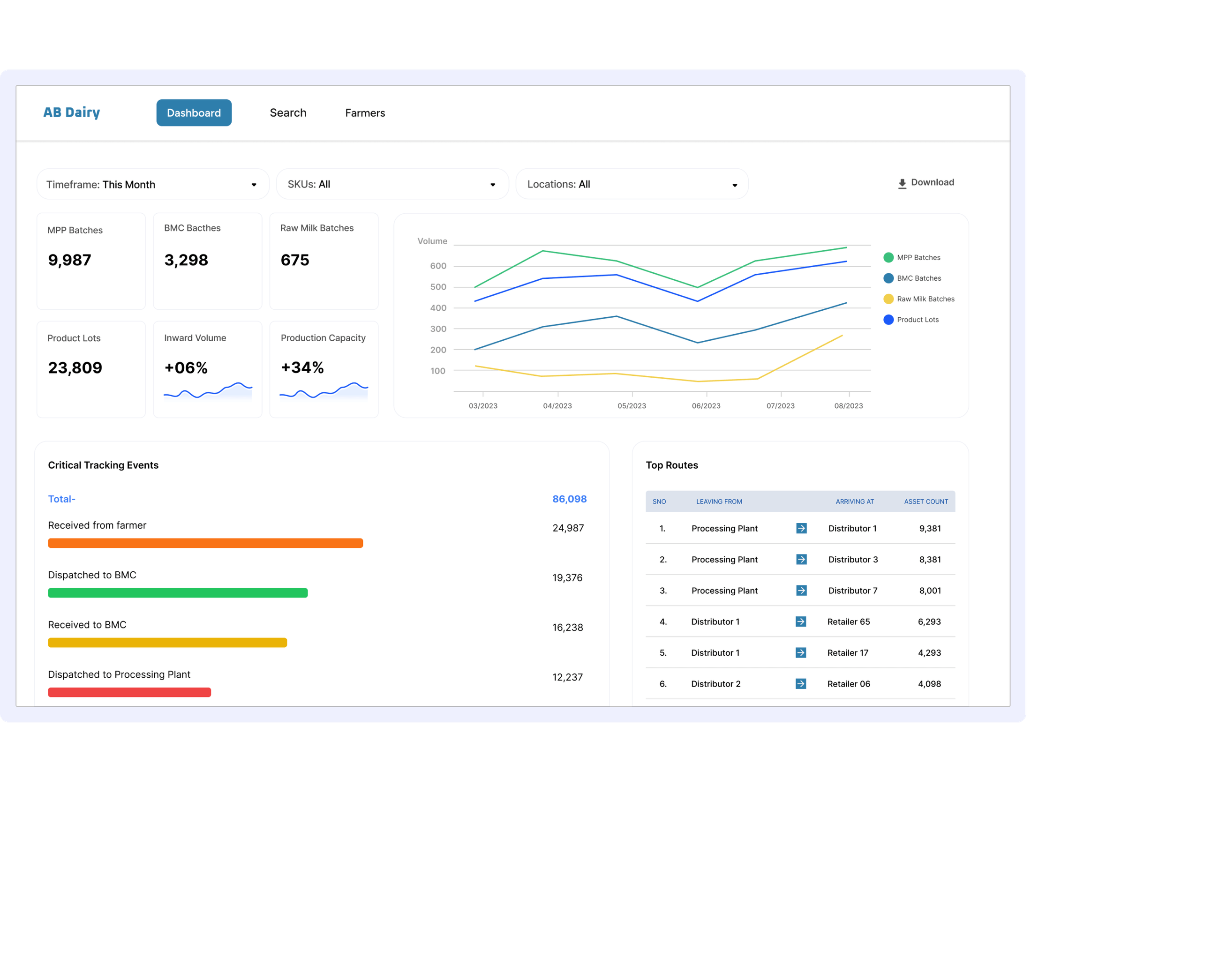Click arrow icon for Distributor 3 route

point(801,560)
